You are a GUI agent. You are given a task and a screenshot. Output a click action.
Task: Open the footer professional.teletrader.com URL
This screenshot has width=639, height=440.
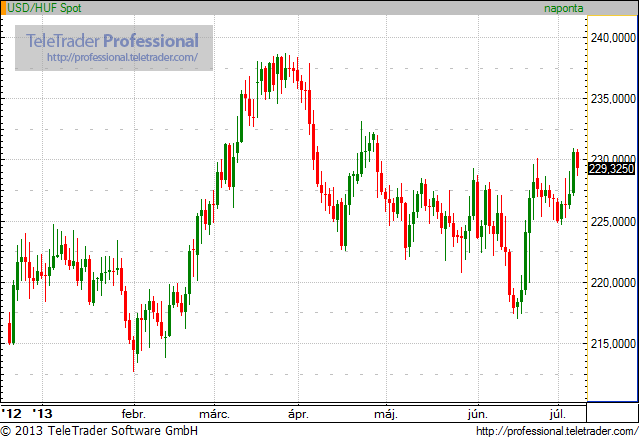[557, 431]
